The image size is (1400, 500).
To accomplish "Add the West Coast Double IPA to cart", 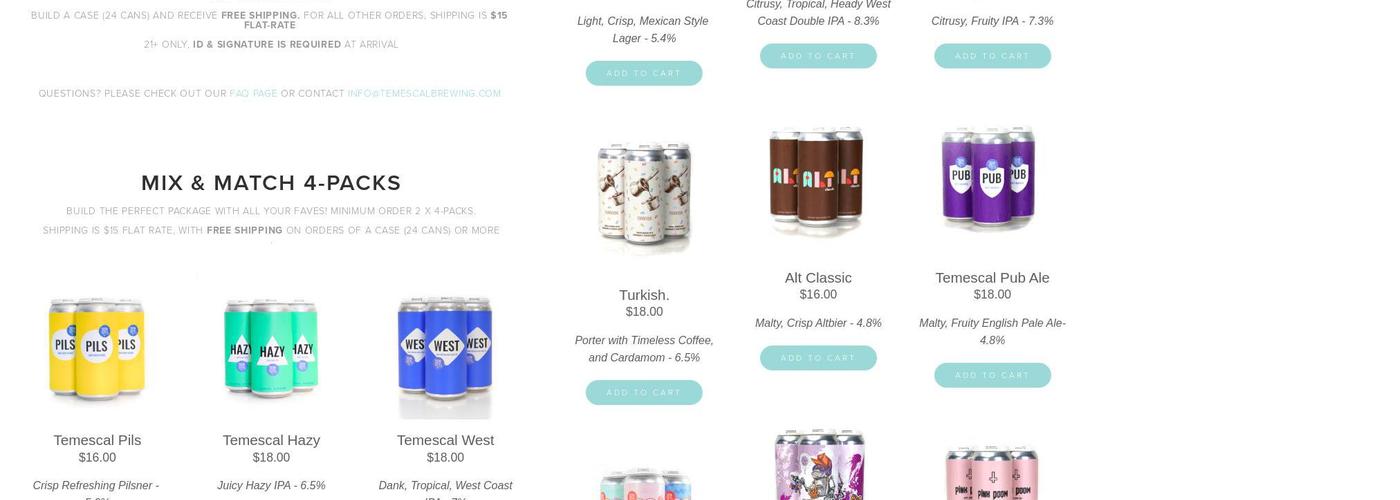I will click(818, 56).
